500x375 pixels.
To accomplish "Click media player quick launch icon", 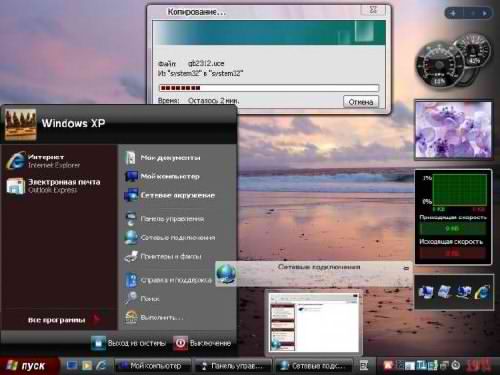I will coord(87,366).
